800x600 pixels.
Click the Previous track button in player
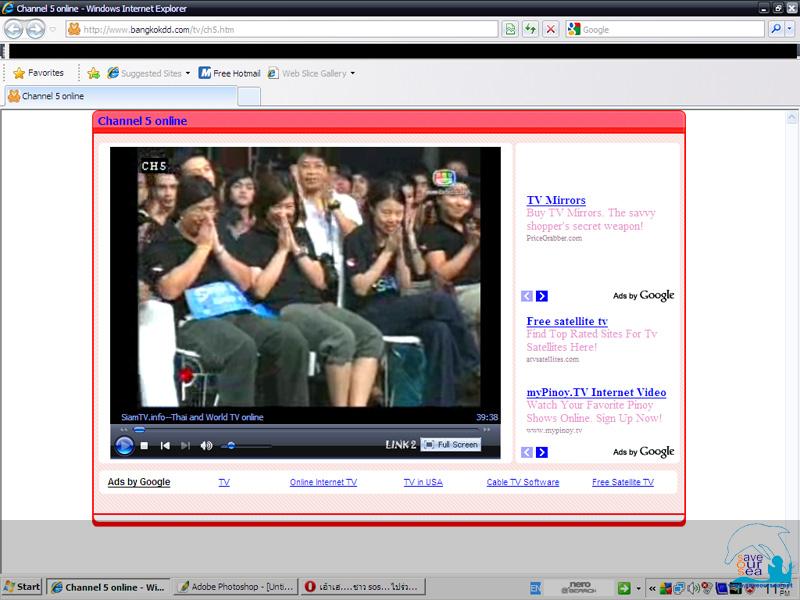[165, 445]
